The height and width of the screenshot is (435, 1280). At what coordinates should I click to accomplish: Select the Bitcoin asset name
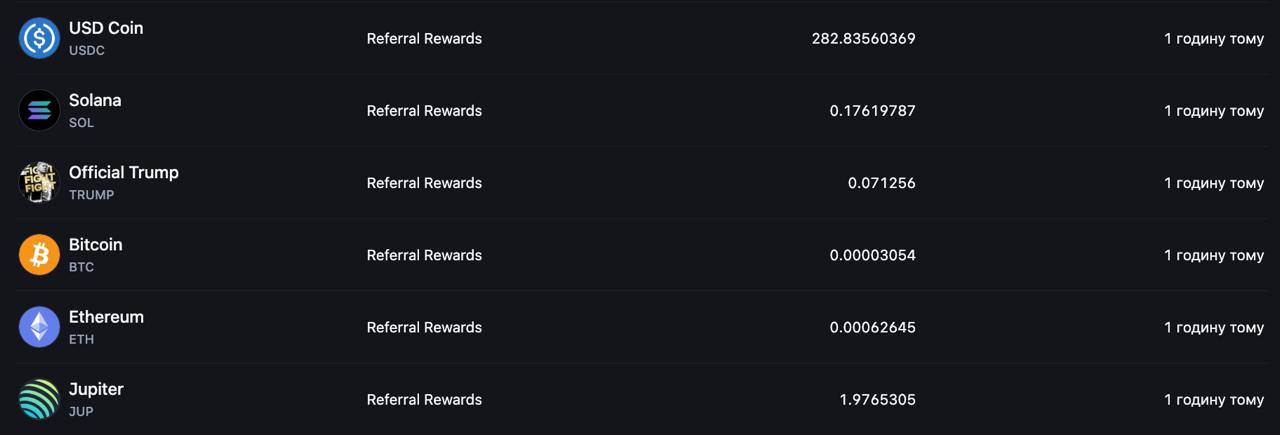(96, 244)
